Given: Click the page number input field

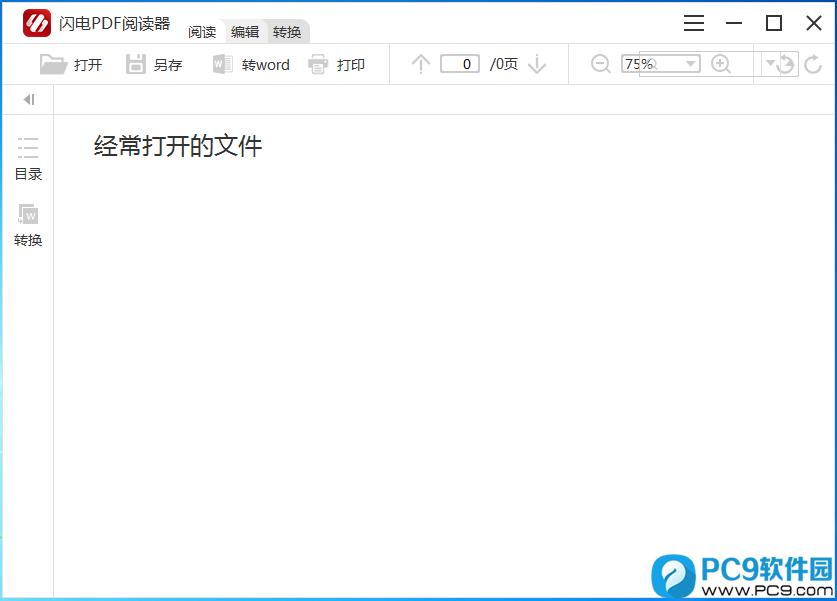Looking at the screenshot, I should click(460, 64).
